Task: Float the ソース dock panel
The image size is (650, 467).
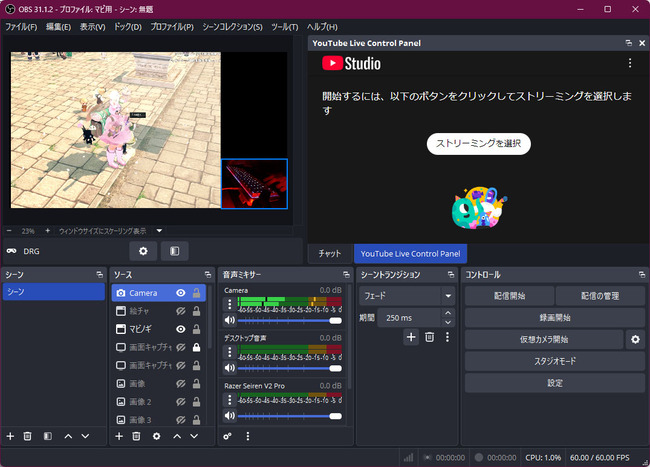Action: [x=208, y=275]
